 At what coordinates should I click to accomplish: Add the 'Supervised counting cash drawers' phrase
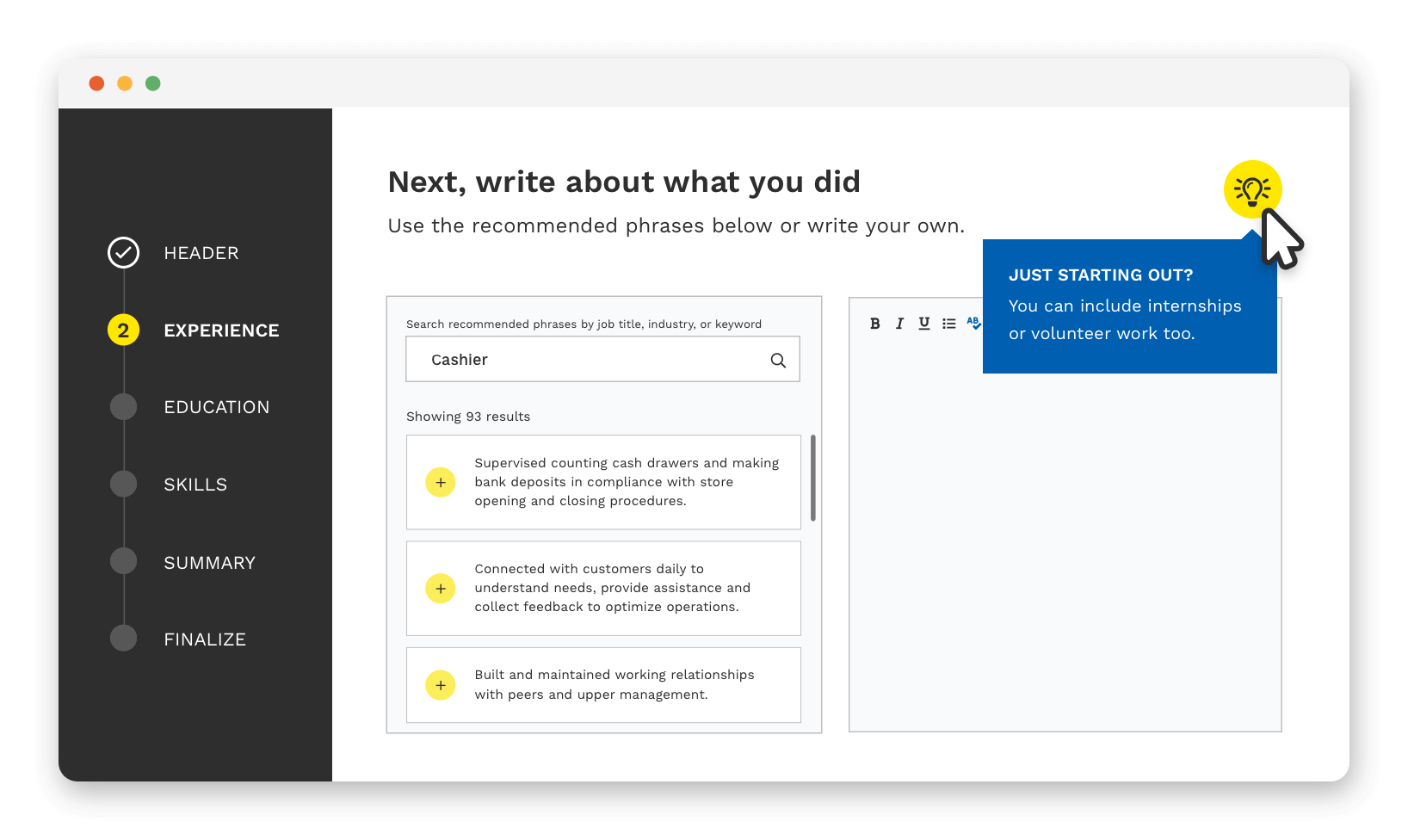441,483
